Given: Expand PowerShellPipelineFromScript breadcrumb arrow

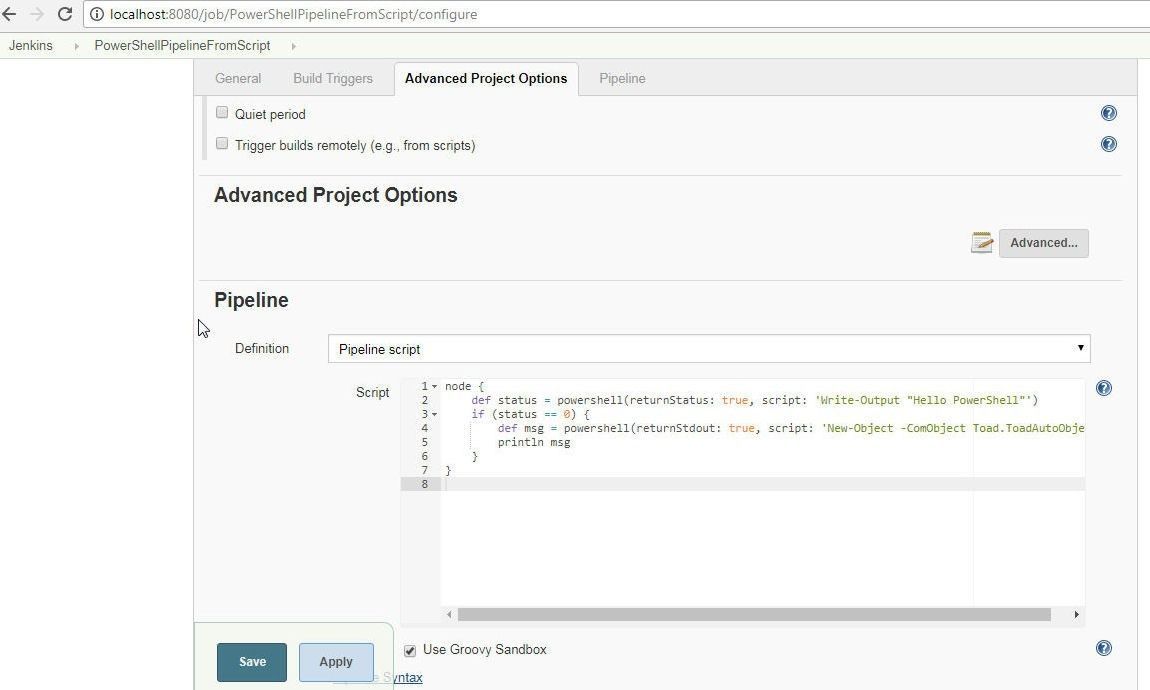Looking at the screenshot, I should coord(293,45).
